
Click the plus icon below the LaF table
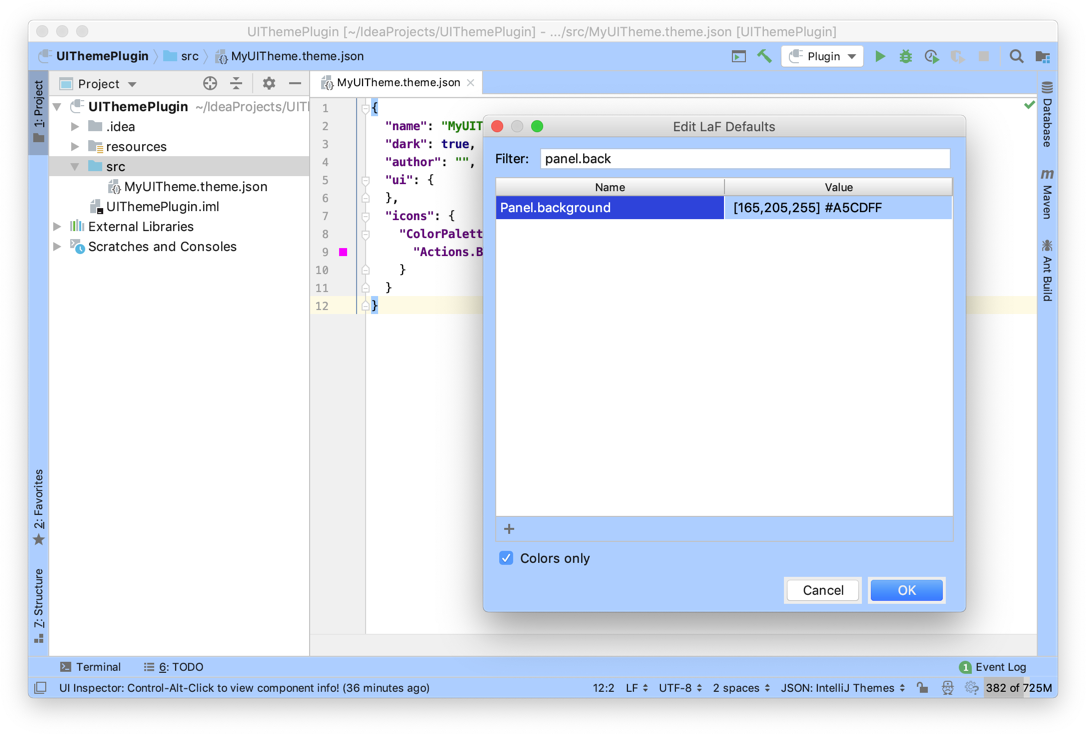pyautogui.click(x=509, y=529)
